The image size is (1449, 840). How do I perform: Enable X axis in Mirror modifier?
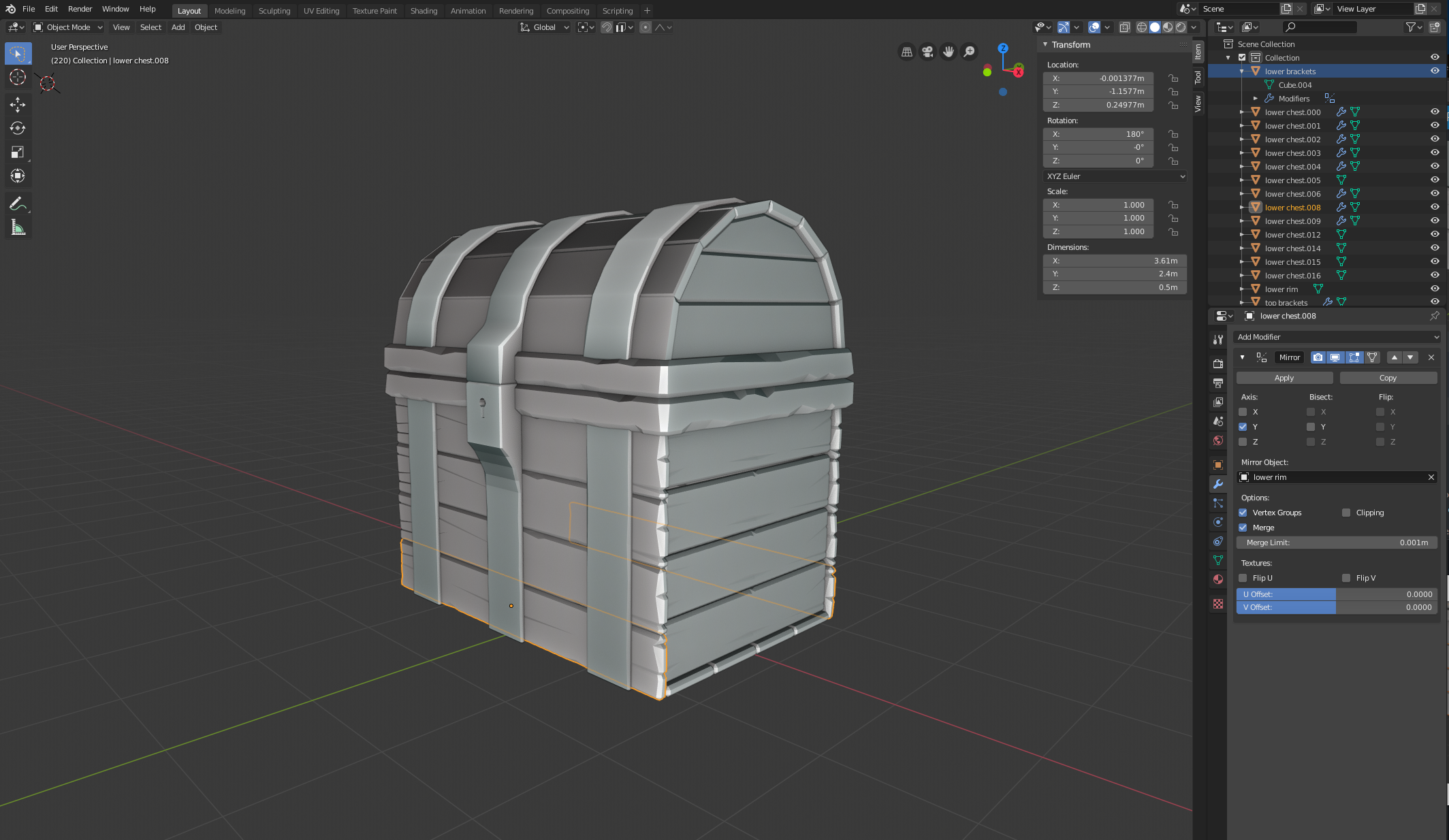coord(1243,412)
